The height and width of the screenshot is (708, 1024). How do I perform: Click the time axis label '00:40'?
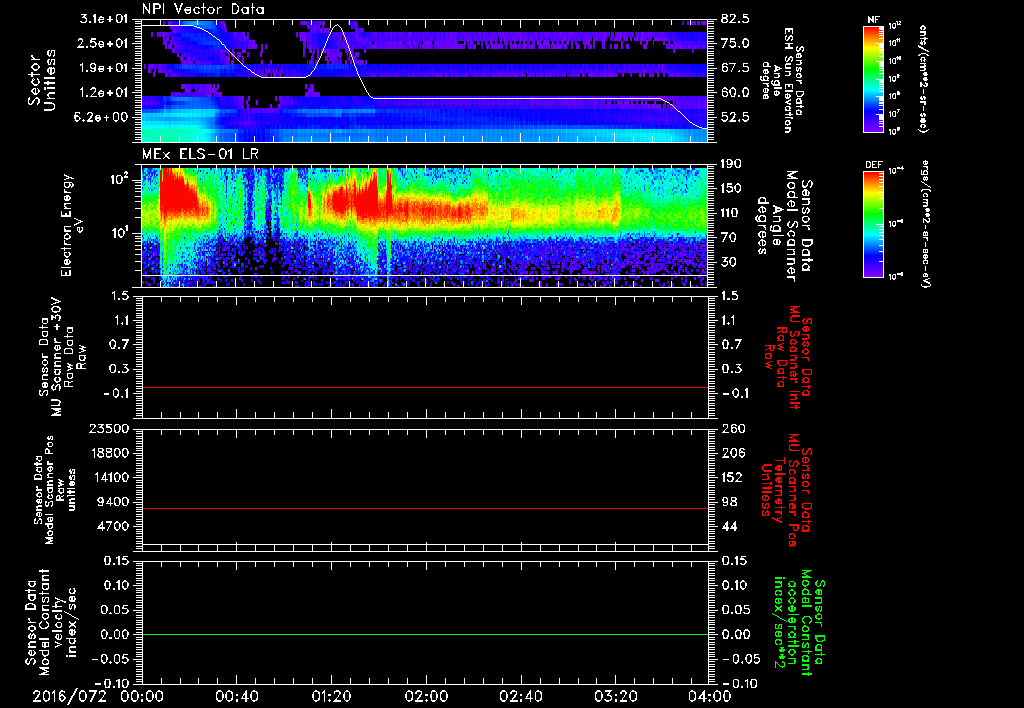(236, 696)
